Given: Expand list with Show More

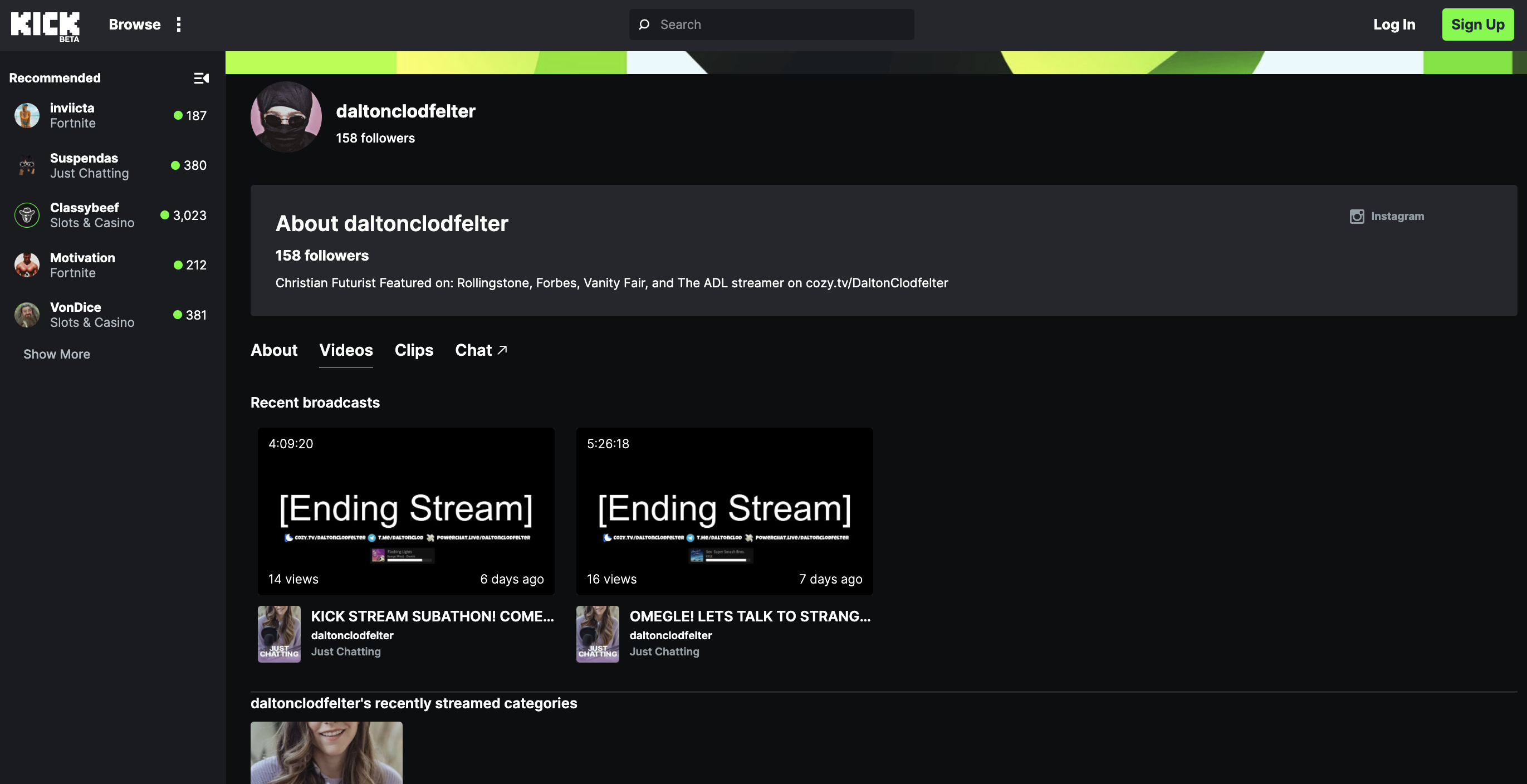Looking at the screenshot, I should (x=57, y=354).
